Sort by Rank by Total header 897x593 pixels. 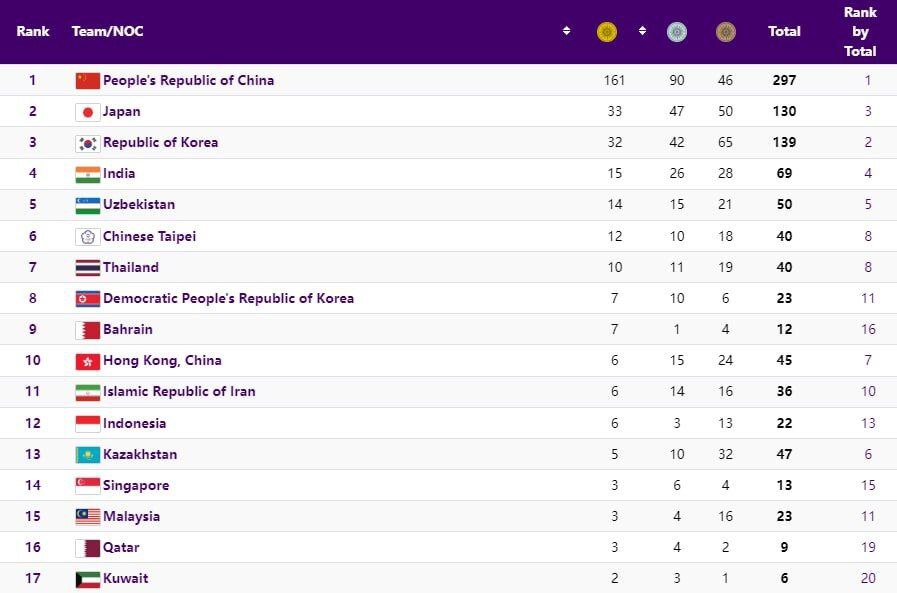pos(860,32)
